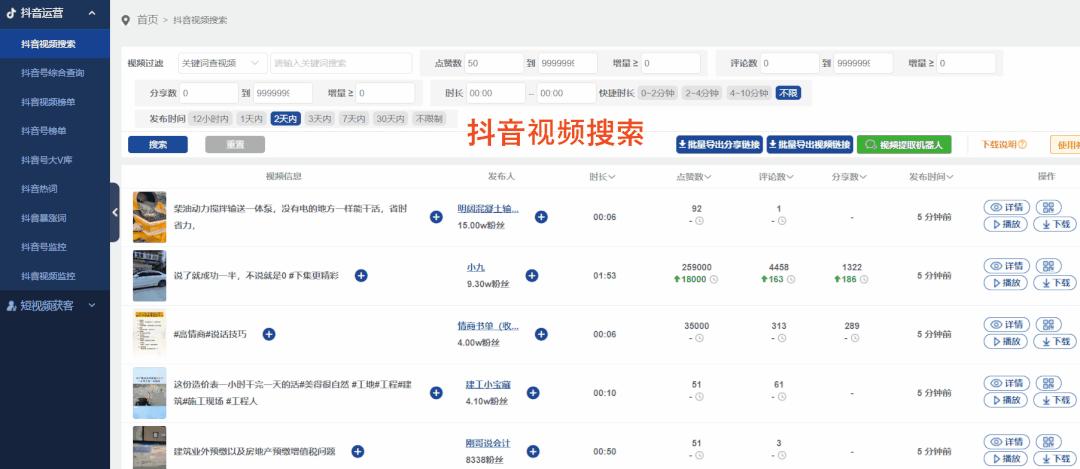The width and height of the screenshot is (1080, 469).
Task: Click the keyword search input field
Action: coord(341,63)
